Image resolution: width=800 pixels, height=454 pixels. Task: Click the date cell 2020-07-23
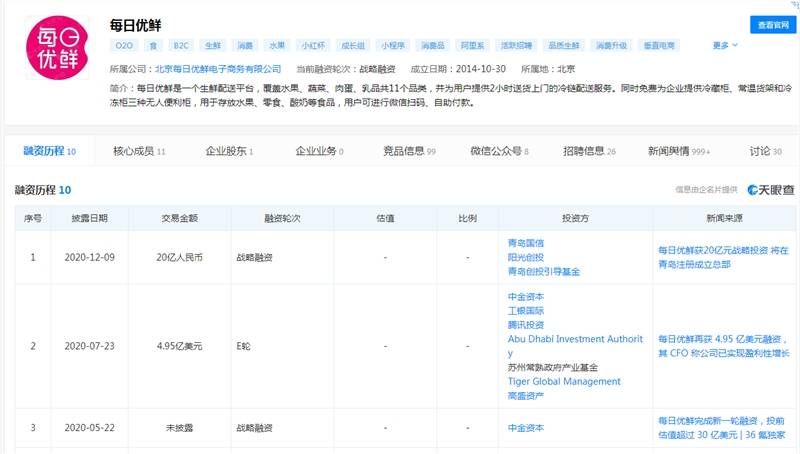pyautogui.click(x=90, y=346)
